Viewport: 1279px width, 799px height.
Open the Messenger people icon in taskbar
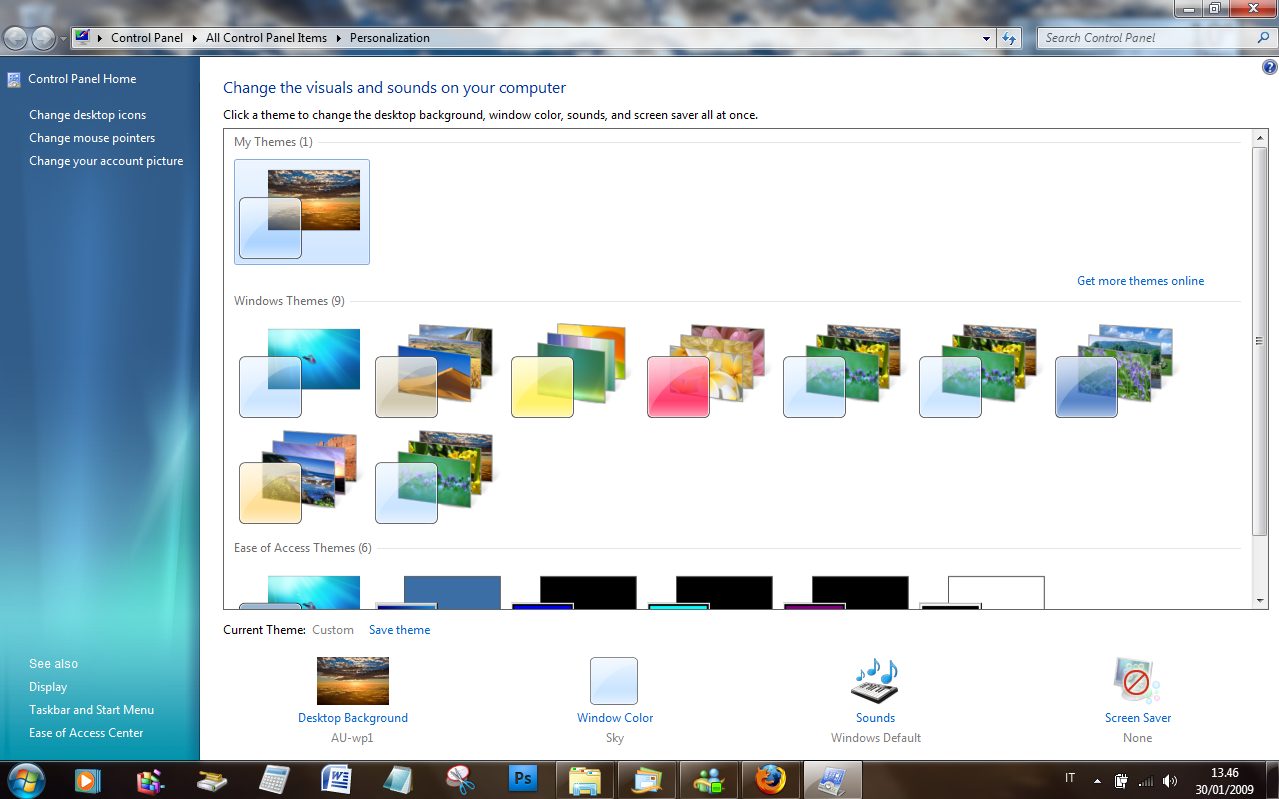(709, 779)
